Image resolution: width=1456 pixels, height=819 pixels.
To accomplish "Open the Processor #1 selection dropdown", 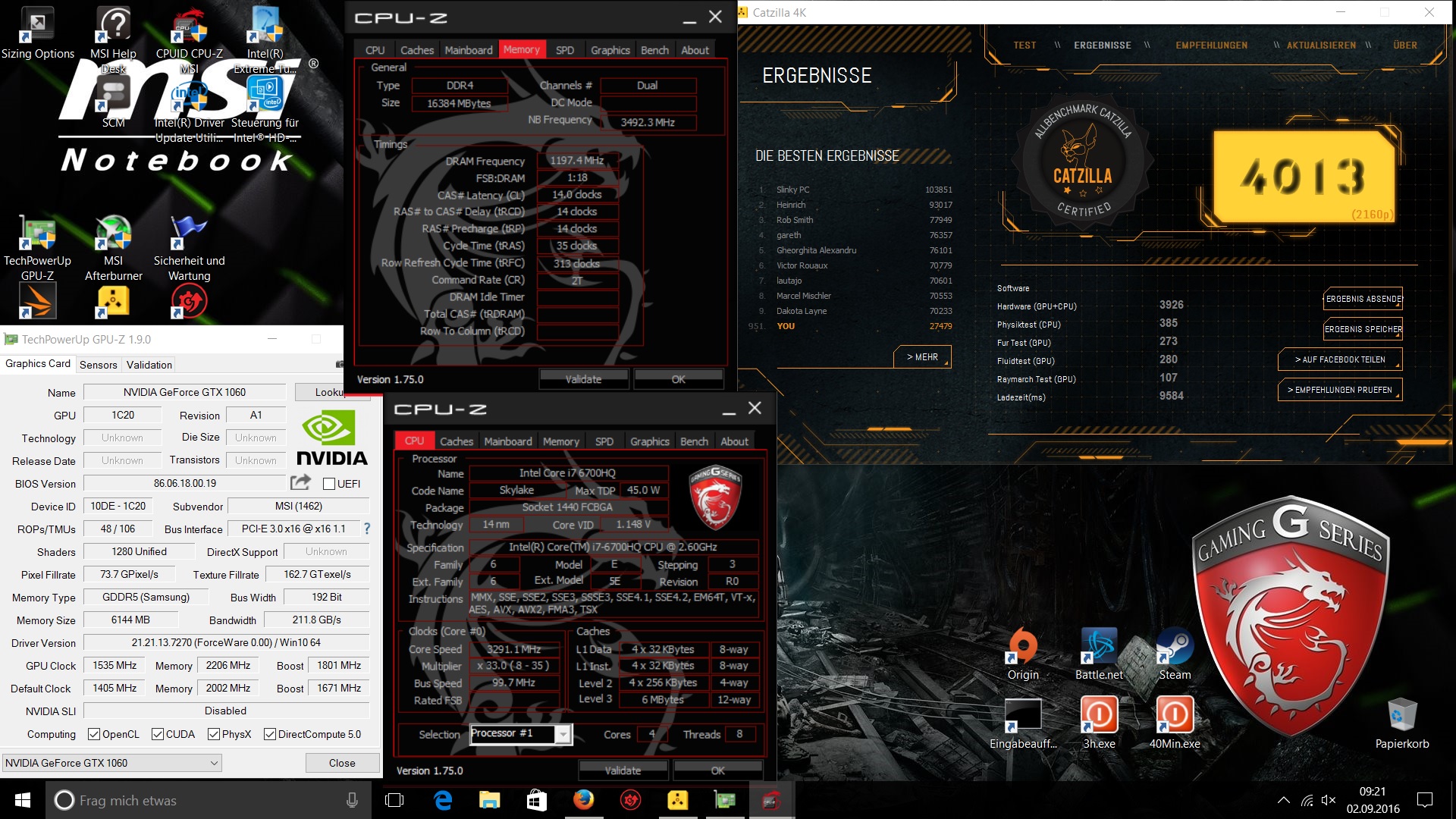I will [521, 733].
